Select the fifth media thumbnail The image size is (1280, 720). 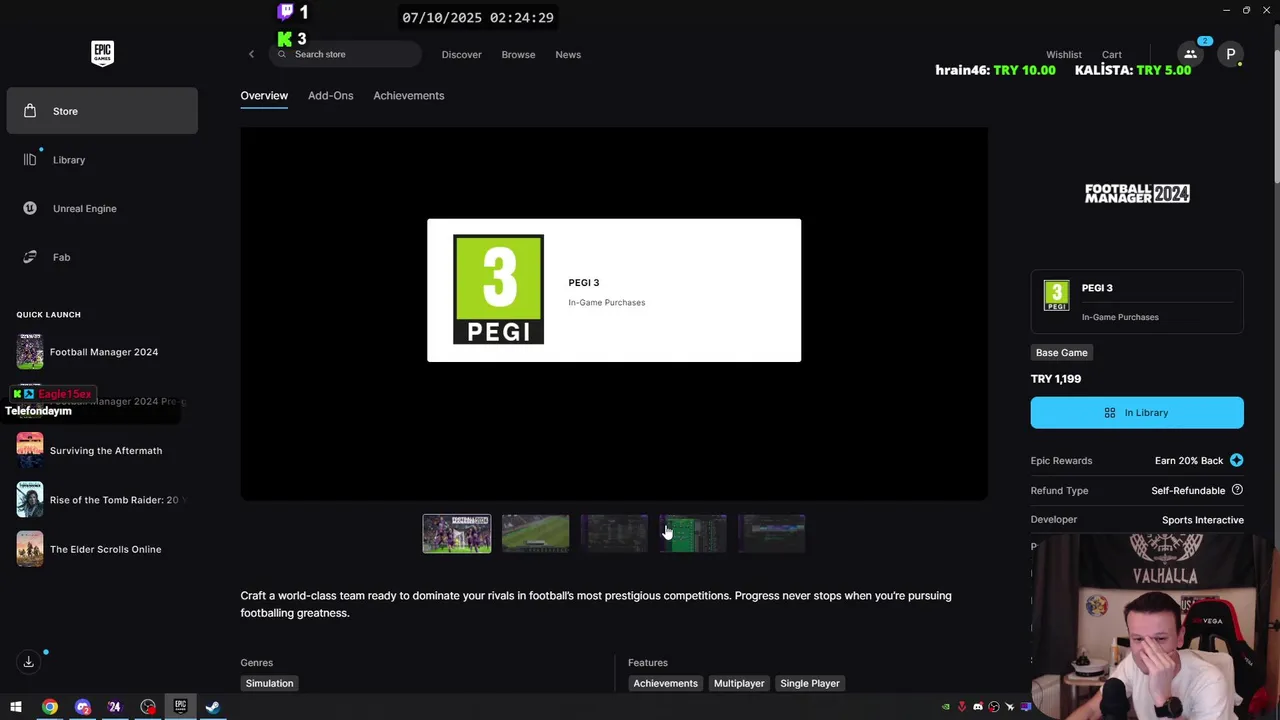point(771,534)
